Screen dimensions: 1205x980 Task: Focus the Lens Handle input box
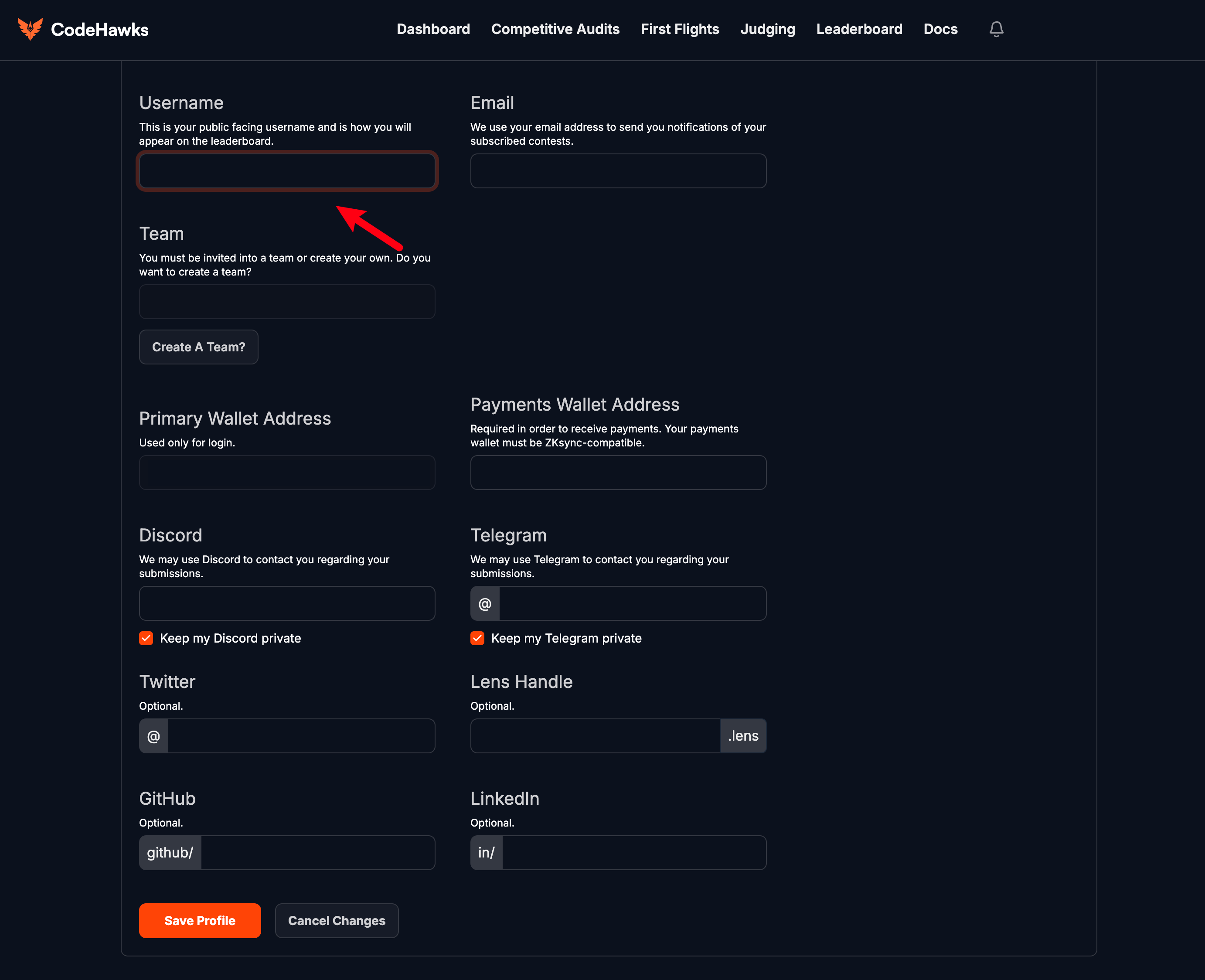click(x=595, y=735)
